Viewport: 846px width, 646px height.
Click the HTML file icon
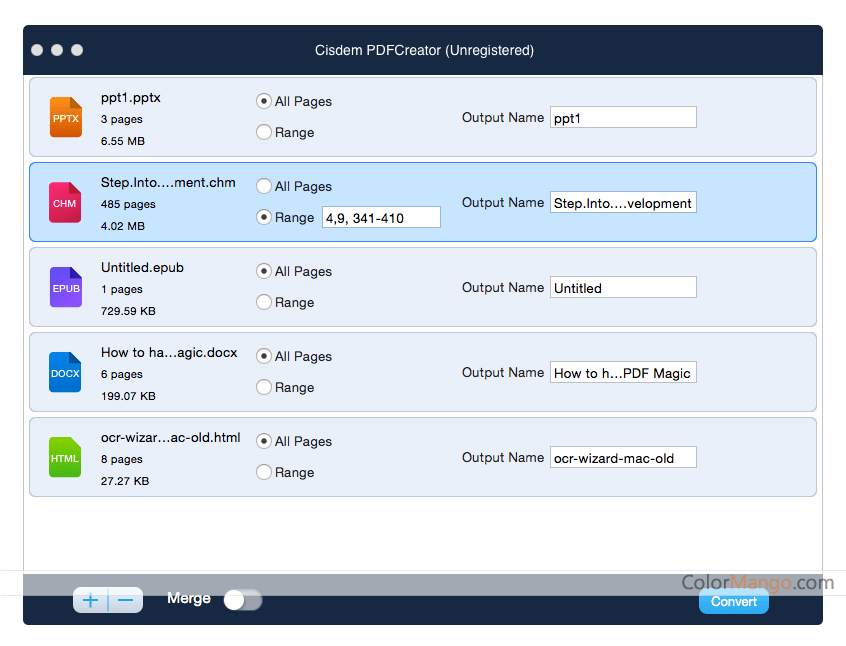coord(65,457)
